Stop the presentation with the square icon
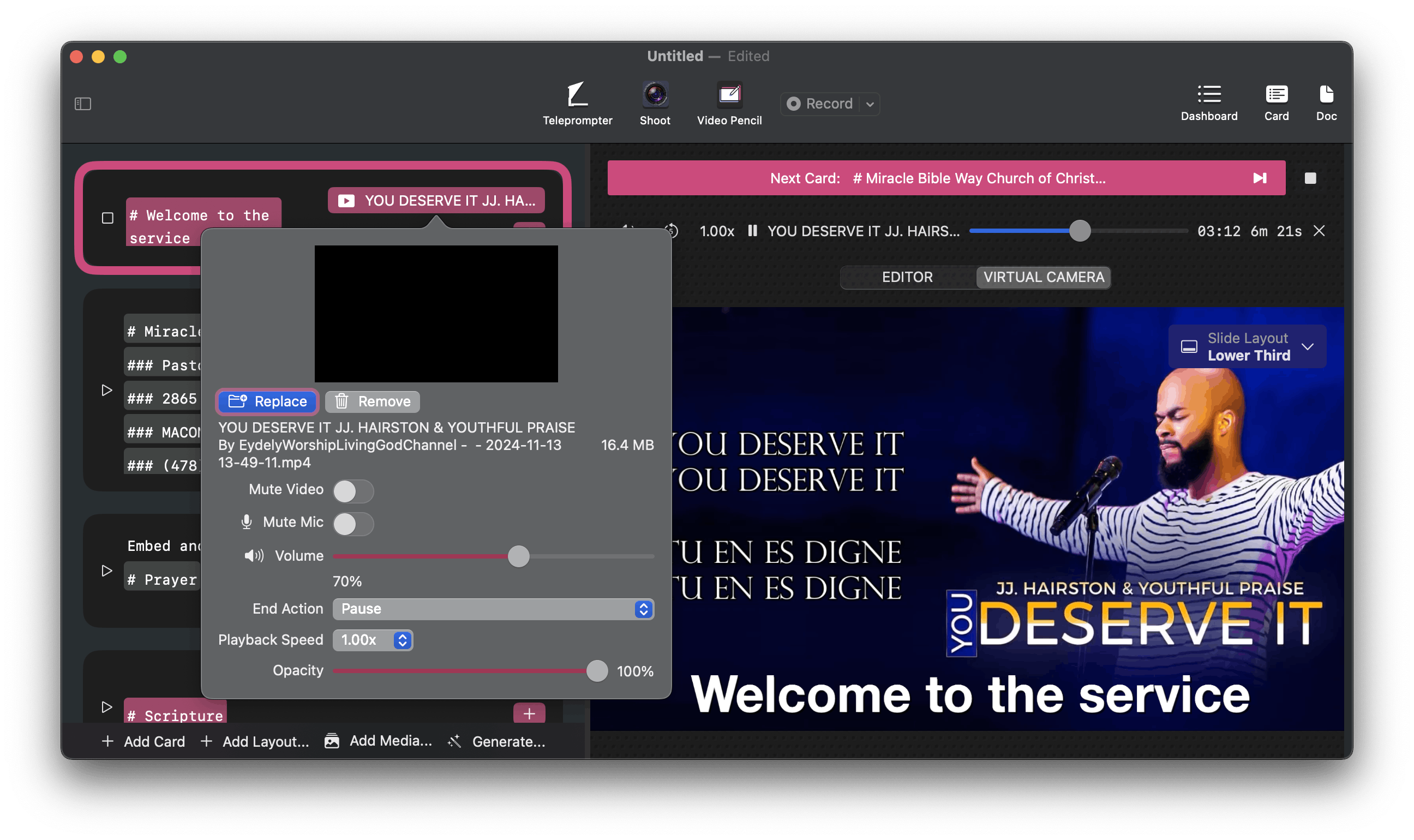1414x840 pixels. 1309,178
